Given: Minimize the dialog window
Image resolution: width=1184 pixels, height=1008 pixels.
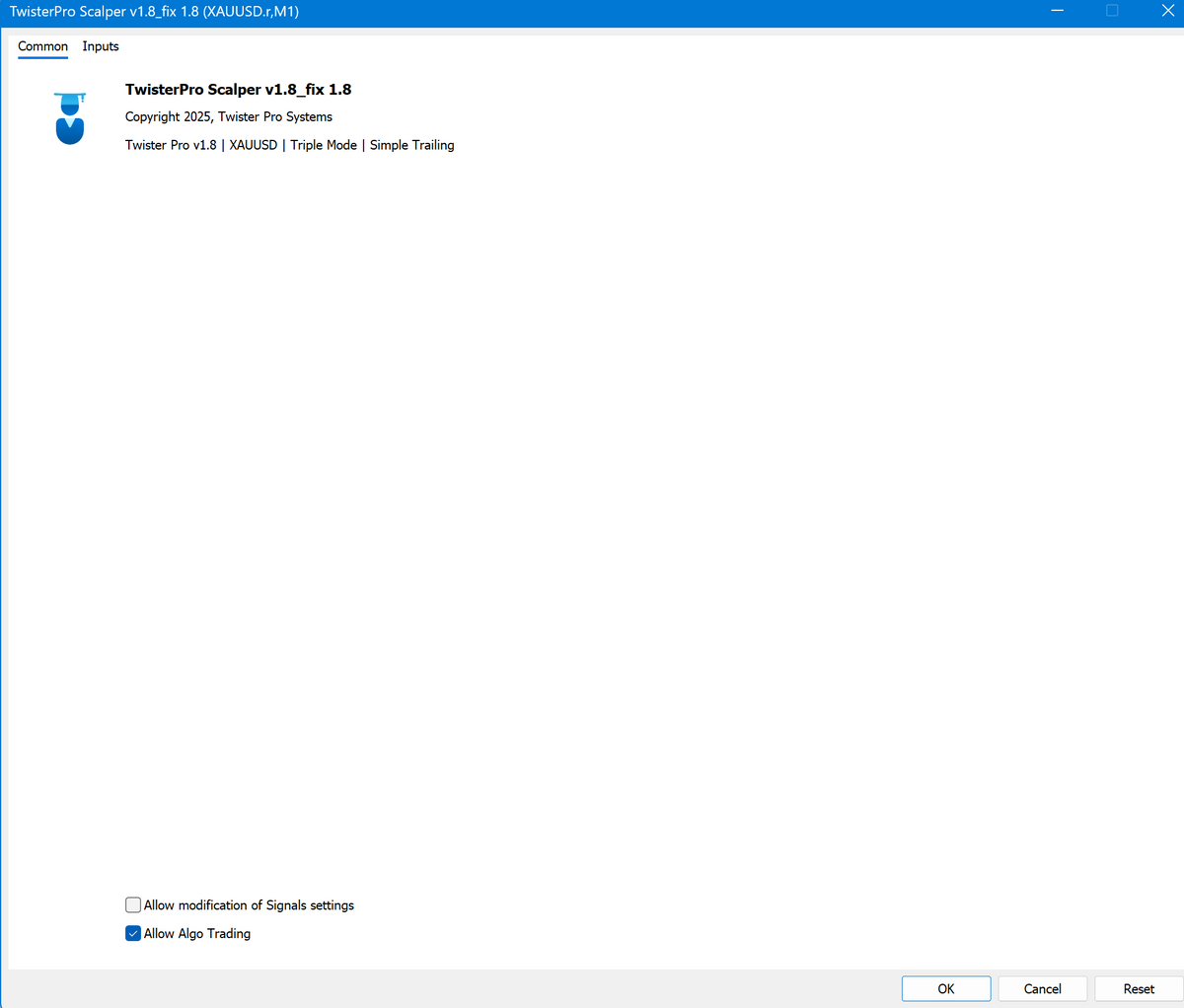Looking at the screenshot, I should (1058, 11).
